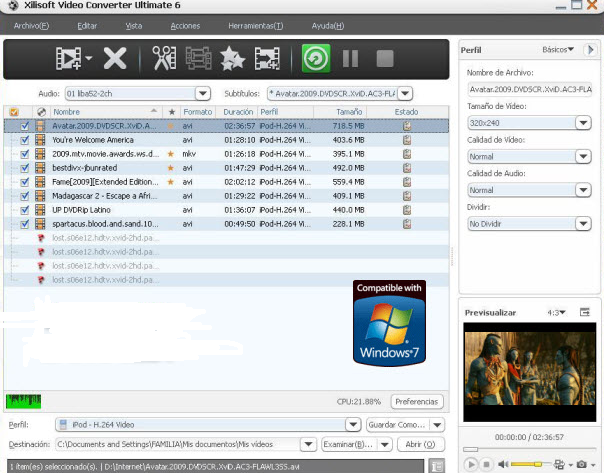Viewport: 604px width, 473px height.
Task: Open the 4:3 aspect ratio dropdown
Action: pos(557,312)
